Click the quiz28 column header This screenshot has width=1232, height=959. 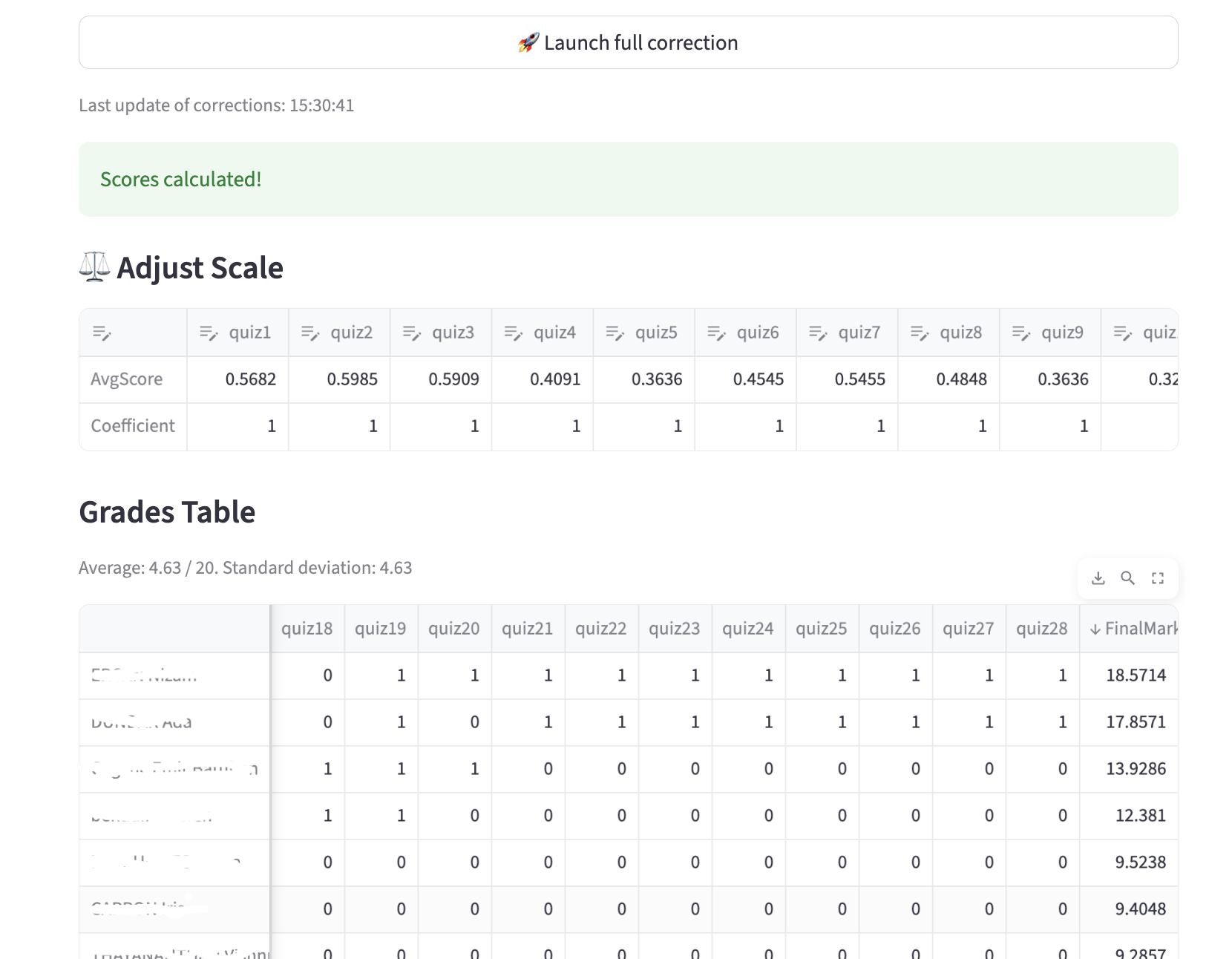[1041, 629]
